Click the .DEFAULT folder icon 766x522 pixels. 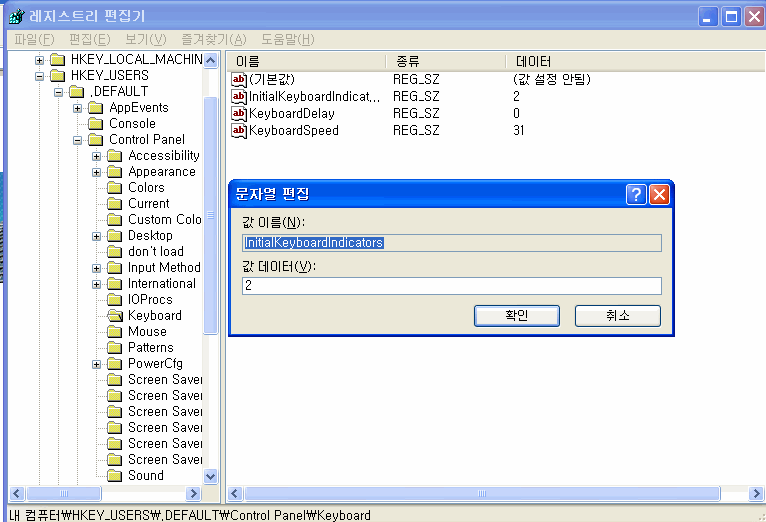77,92
